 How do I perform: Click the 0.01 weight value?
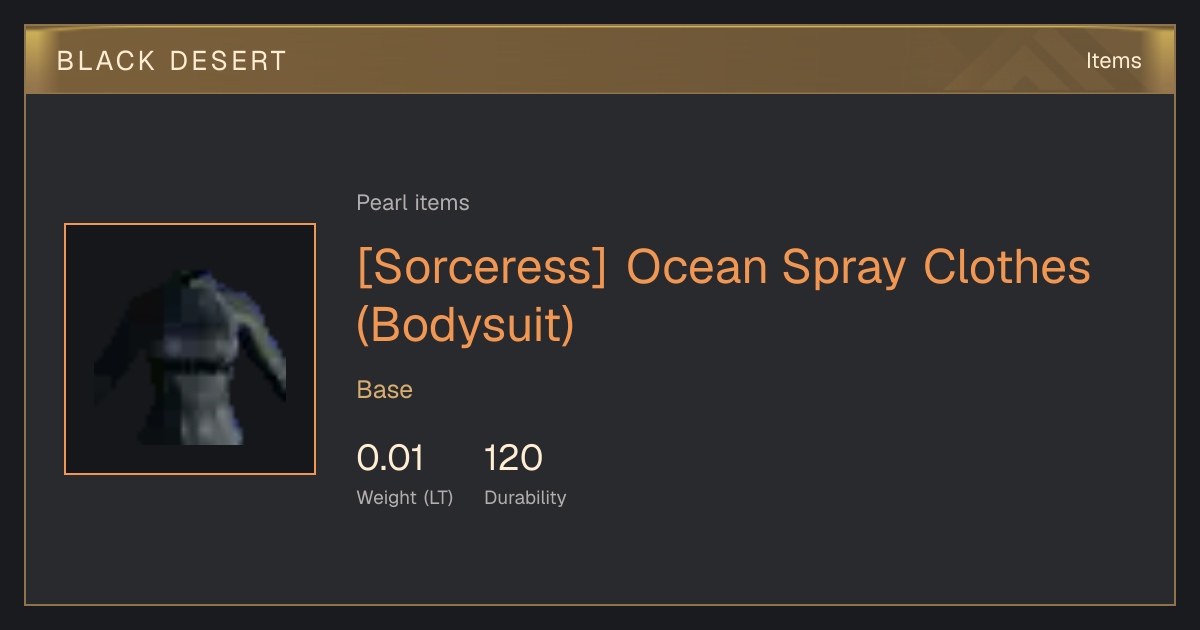coord(390,458)
